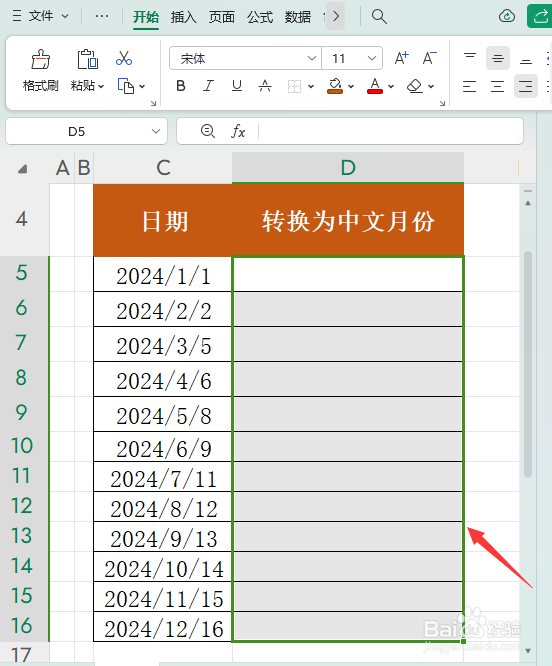Click the Name Box showing D5

(x=76, y=131)
